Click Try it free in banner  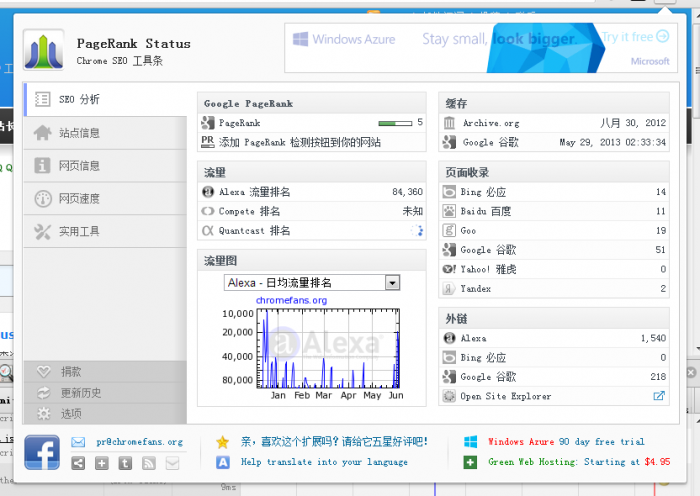click(636, 37)
